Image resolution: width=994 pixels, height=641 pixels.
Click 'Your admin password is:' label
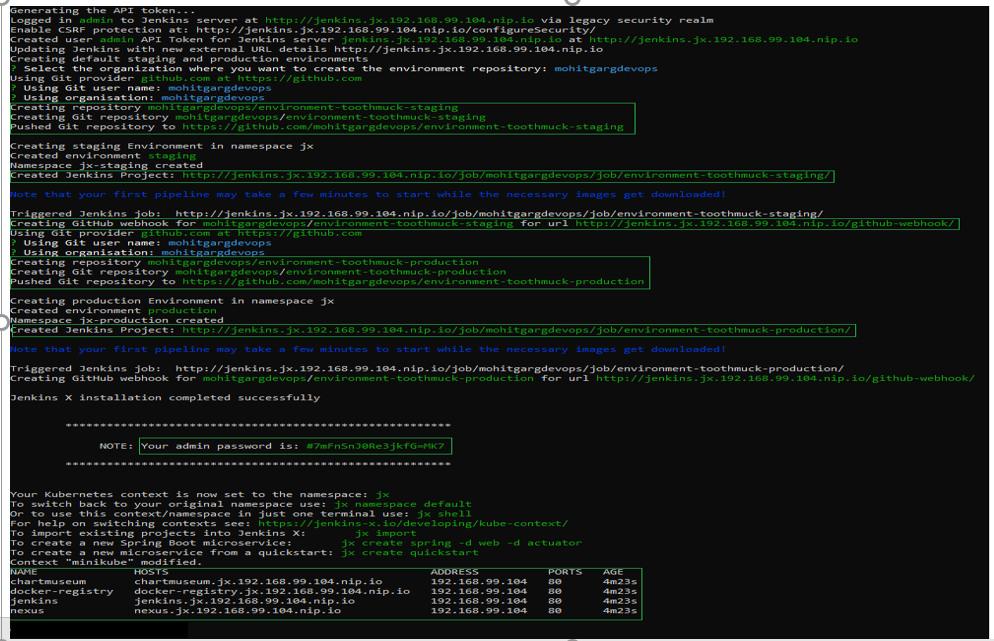pyautogui.click(x=219, y=446)
